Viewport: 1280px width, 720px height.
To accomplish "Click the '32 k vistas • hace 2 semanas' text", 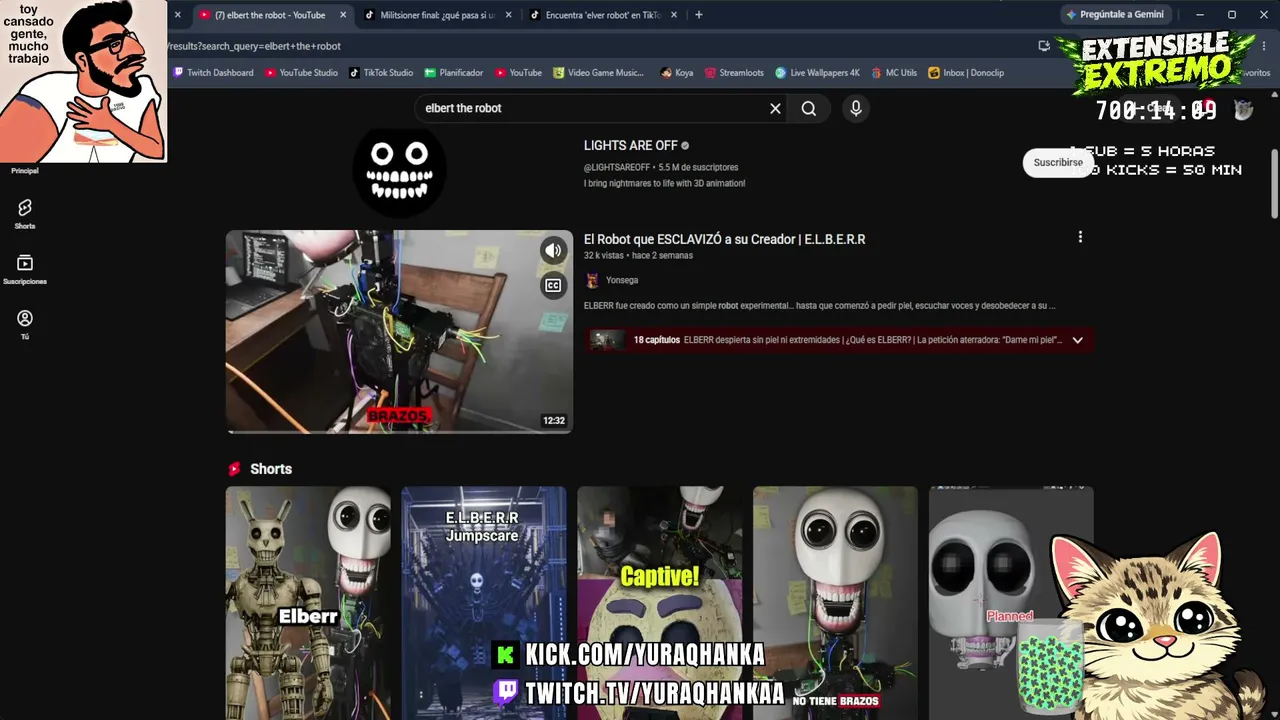I will click(x=638, y=256).
